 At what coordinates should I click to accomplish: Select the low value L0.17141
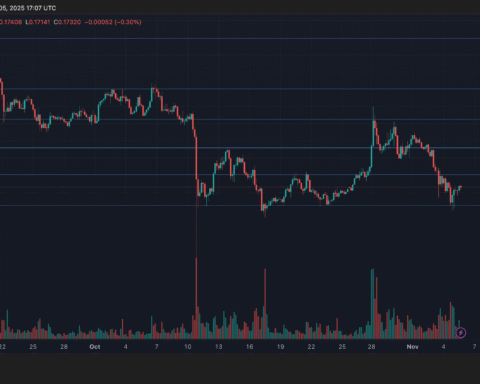click(x=38, y=22)
